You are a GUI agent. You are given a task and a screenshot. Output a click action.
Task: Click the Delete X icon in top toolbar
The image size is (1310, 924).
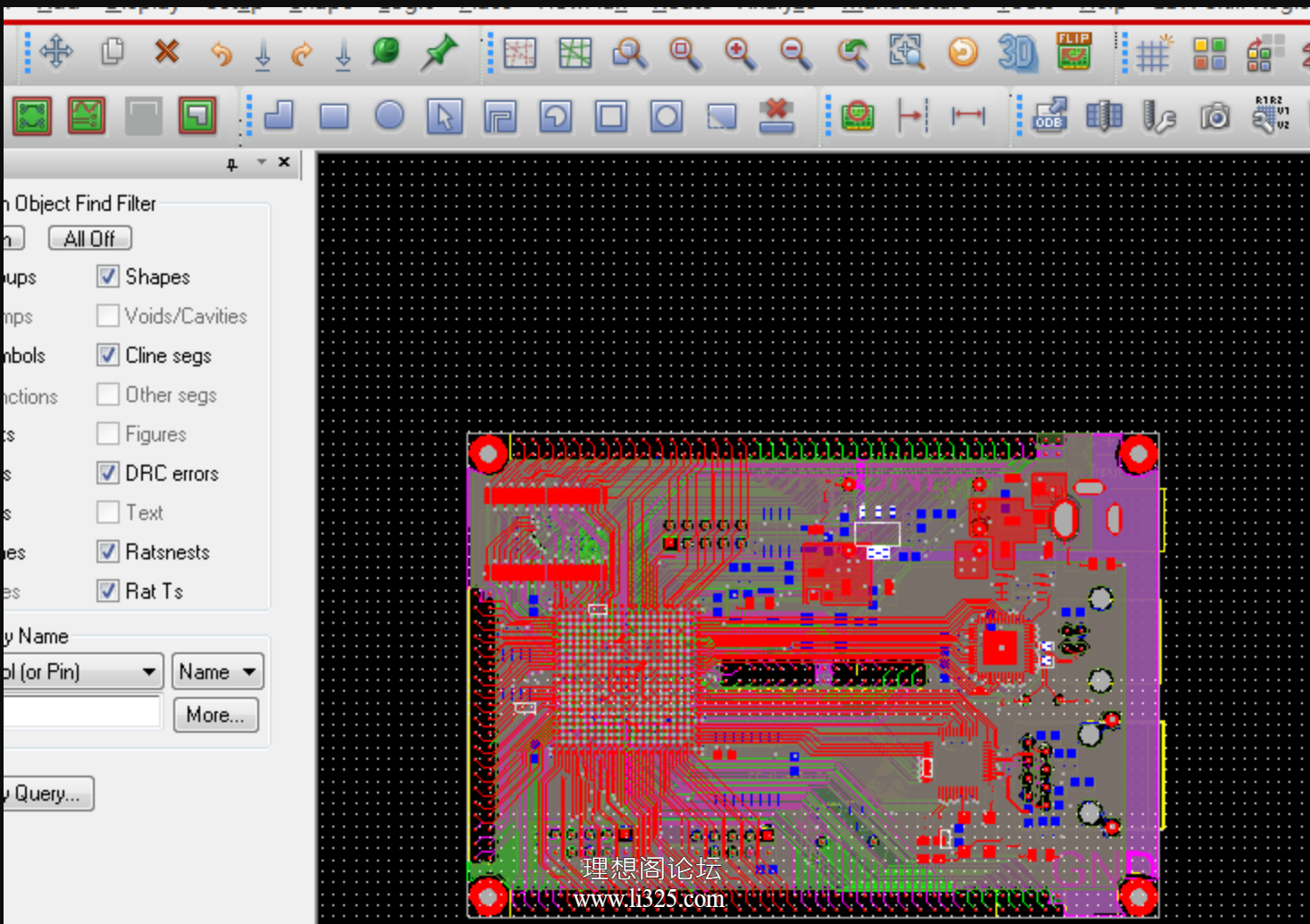click(166, 52)
